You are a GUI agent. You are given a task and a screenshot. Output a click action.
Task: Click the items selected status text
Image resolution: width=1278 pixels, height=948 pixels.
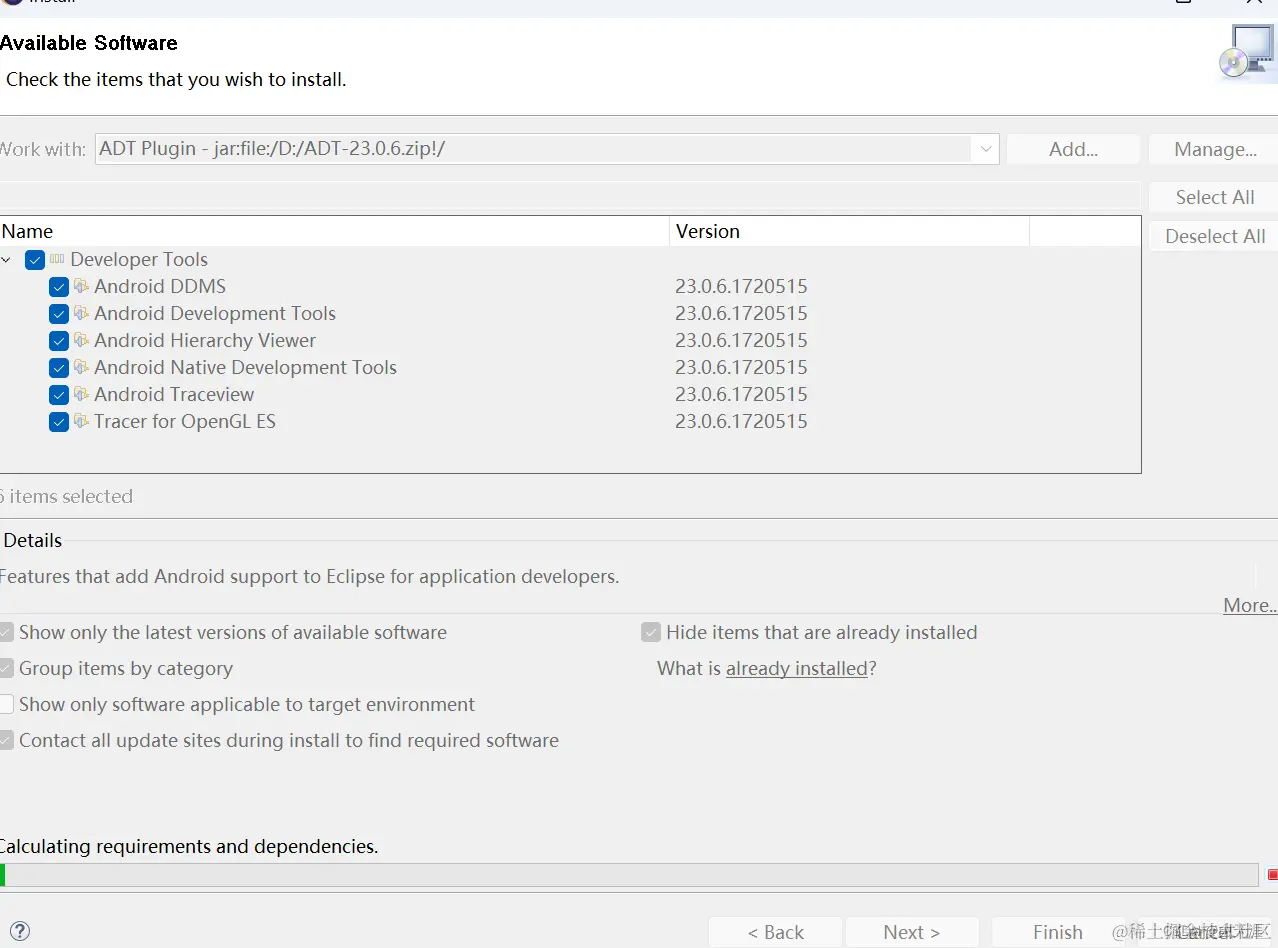[66, 497]
